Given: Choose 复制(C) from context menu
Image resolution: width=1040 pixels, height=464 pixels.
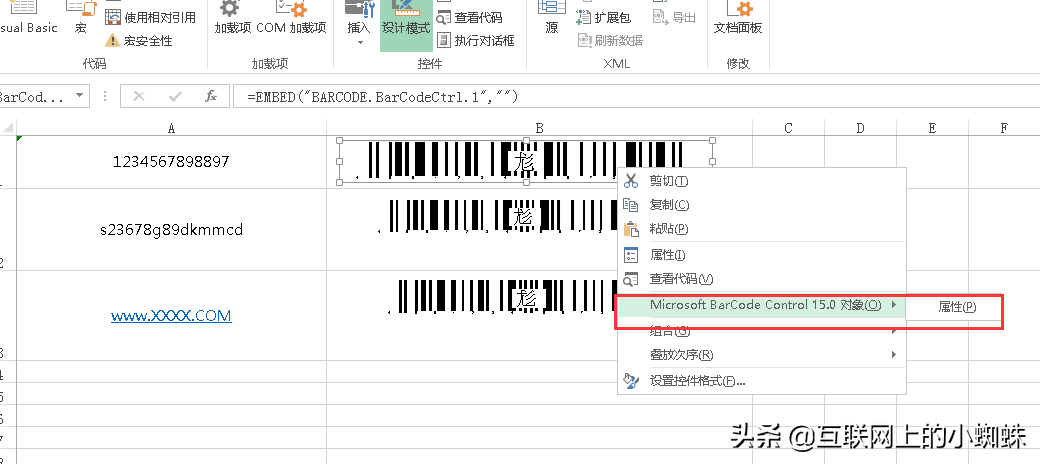Looking at the screenshot, I should (761, 205).
